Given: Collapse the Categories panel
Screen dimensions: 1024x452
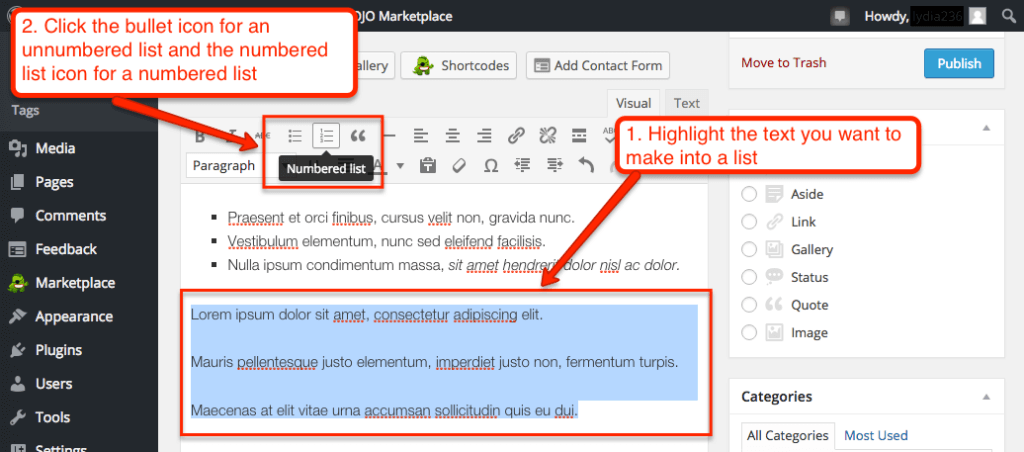Looking at the screenshot, I should point(986,396).
